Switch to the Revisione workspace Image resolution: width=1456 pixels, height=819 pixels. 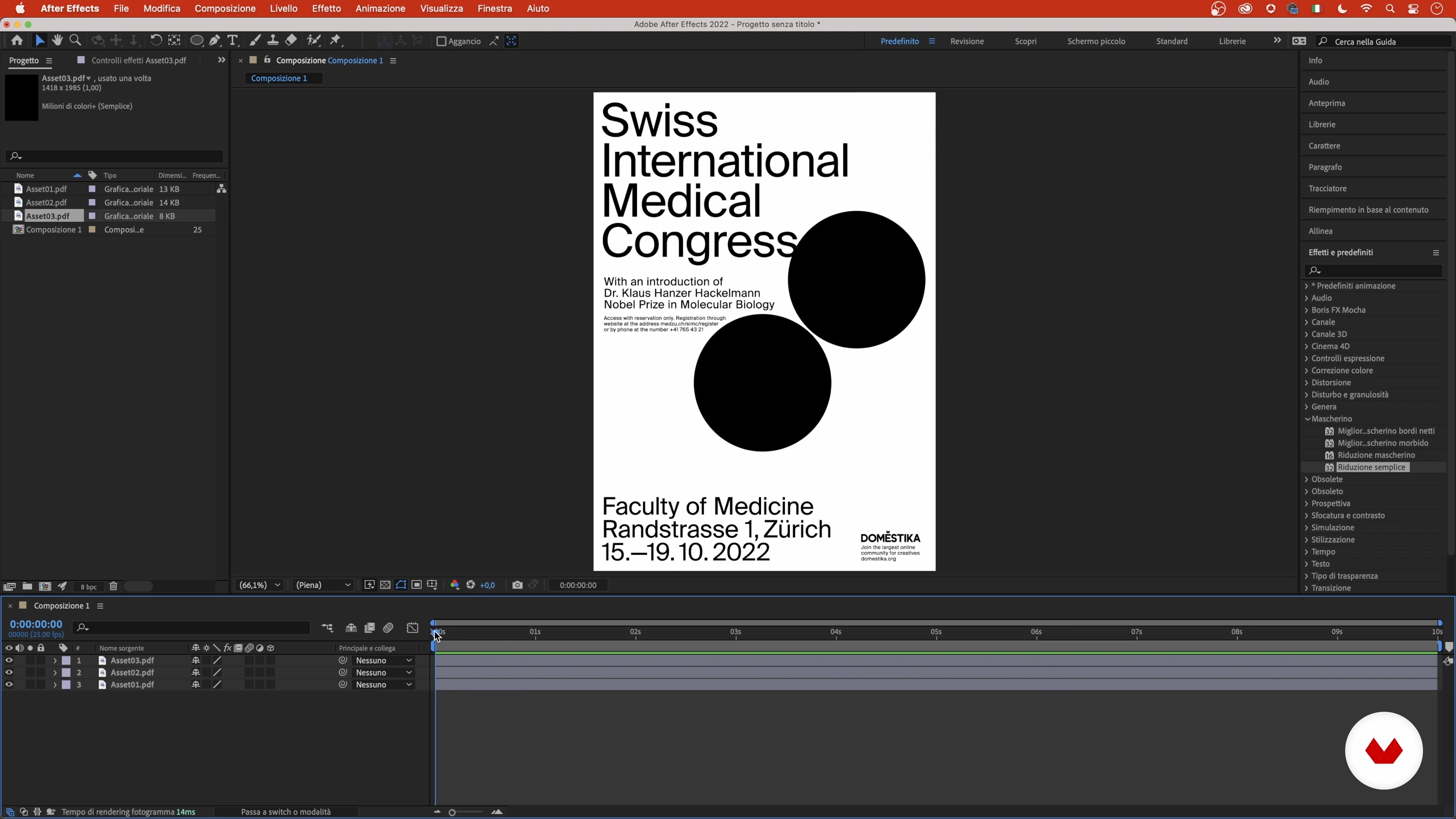coord(966,41)
